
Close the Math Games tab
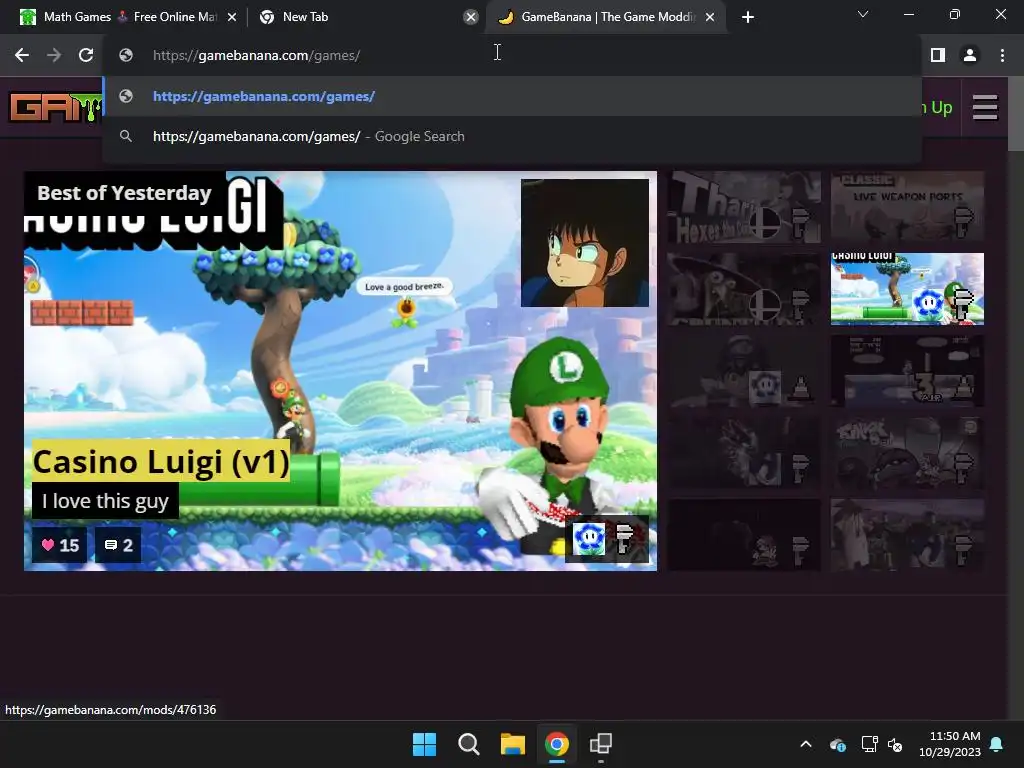click(232, 17)
